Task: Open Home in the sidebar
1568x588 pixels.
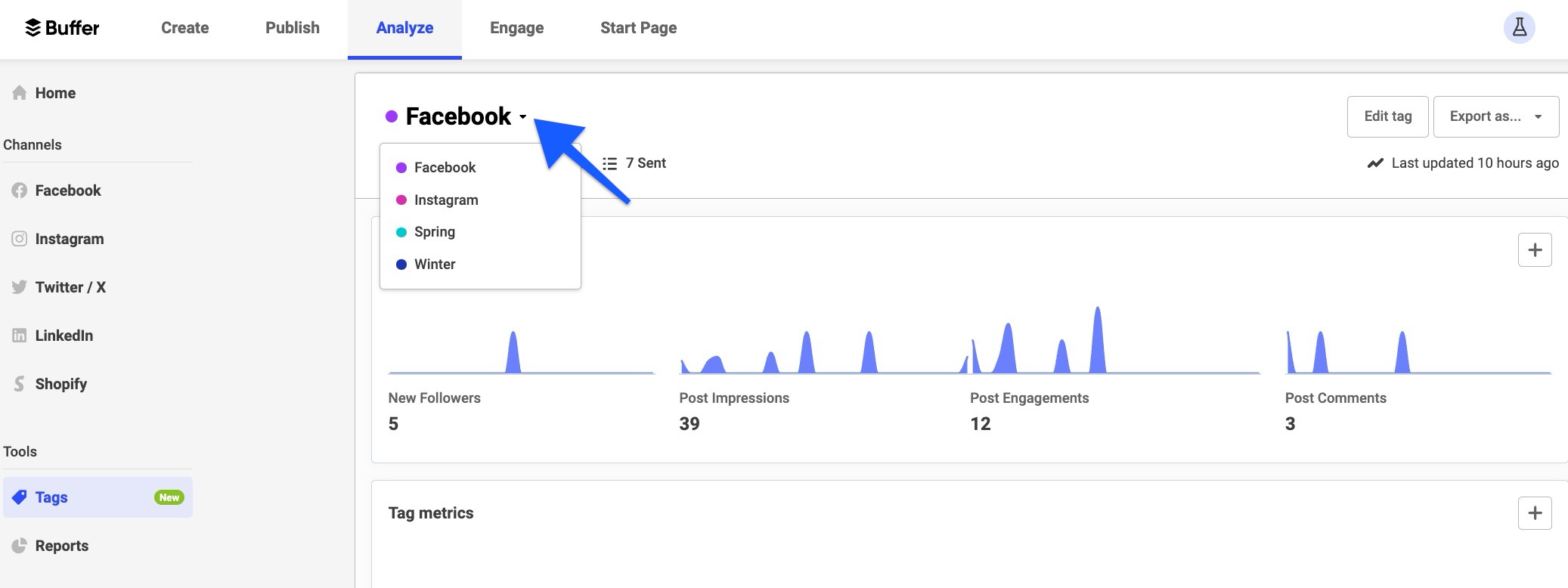Action: 55,93
